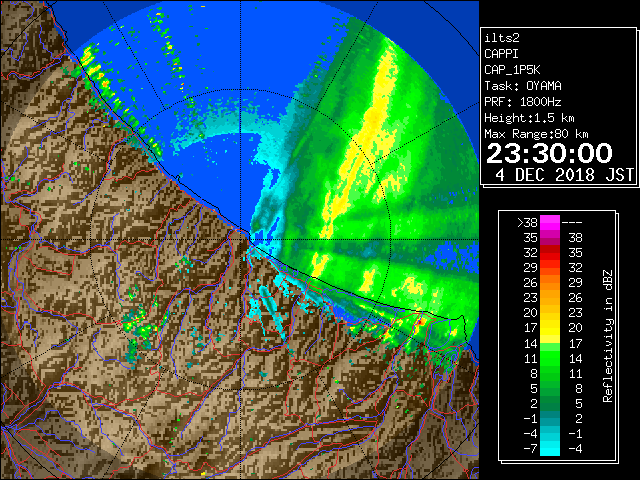Click the '>38' legend value label
Image resolution: width=640 pixels, height=480 pixels.
pos(527,222)
